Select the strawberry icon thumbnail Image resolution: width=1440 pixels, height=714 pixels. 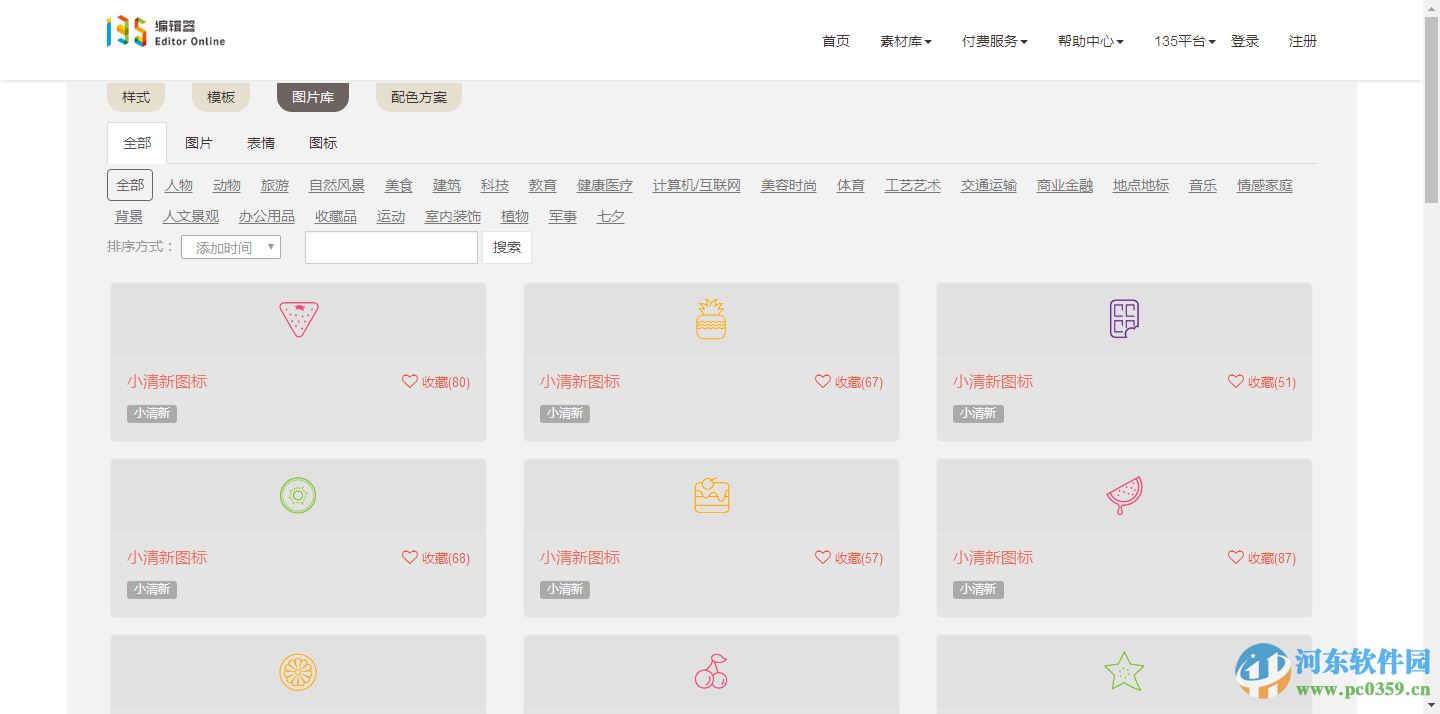tap(298, 318)
